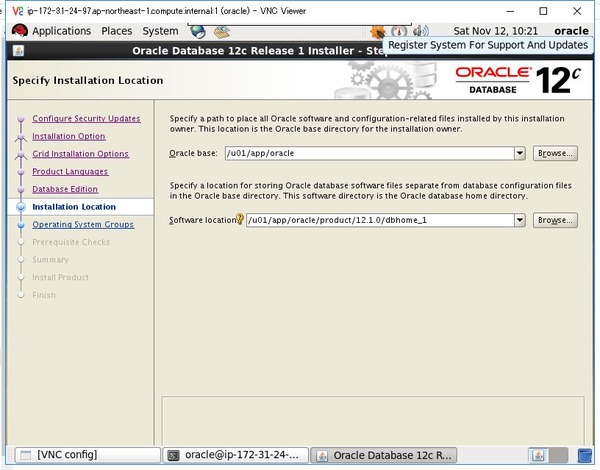This screenshot has width=600, height=470.
Task: Go to Operating System Groups step
Action: click(83, 224)
